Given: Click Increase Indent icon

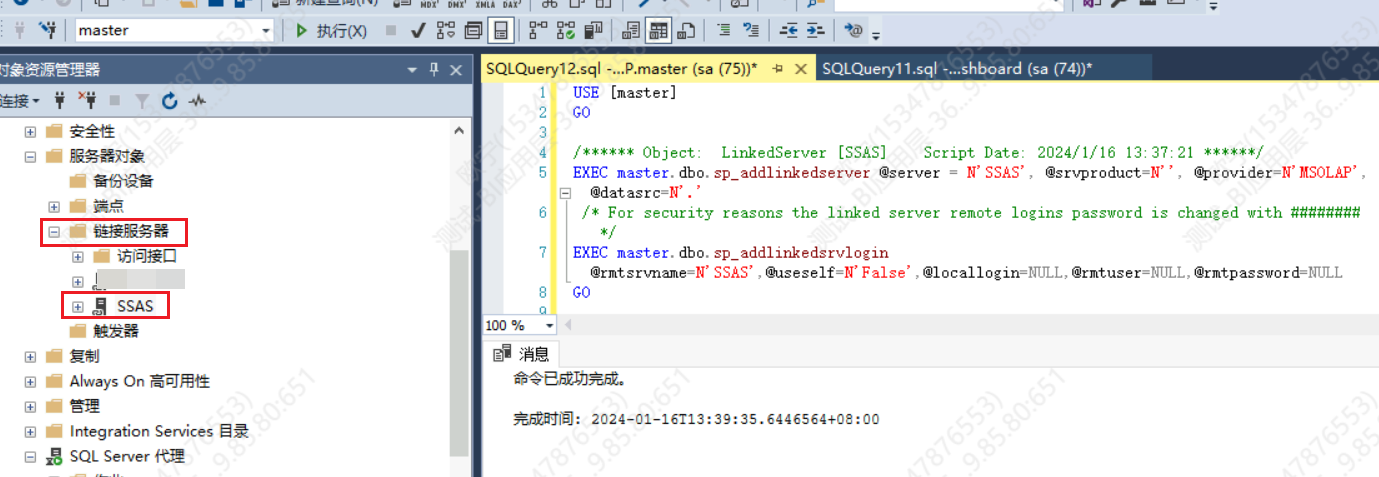Looking at the screenshot, I should (816, 30).
